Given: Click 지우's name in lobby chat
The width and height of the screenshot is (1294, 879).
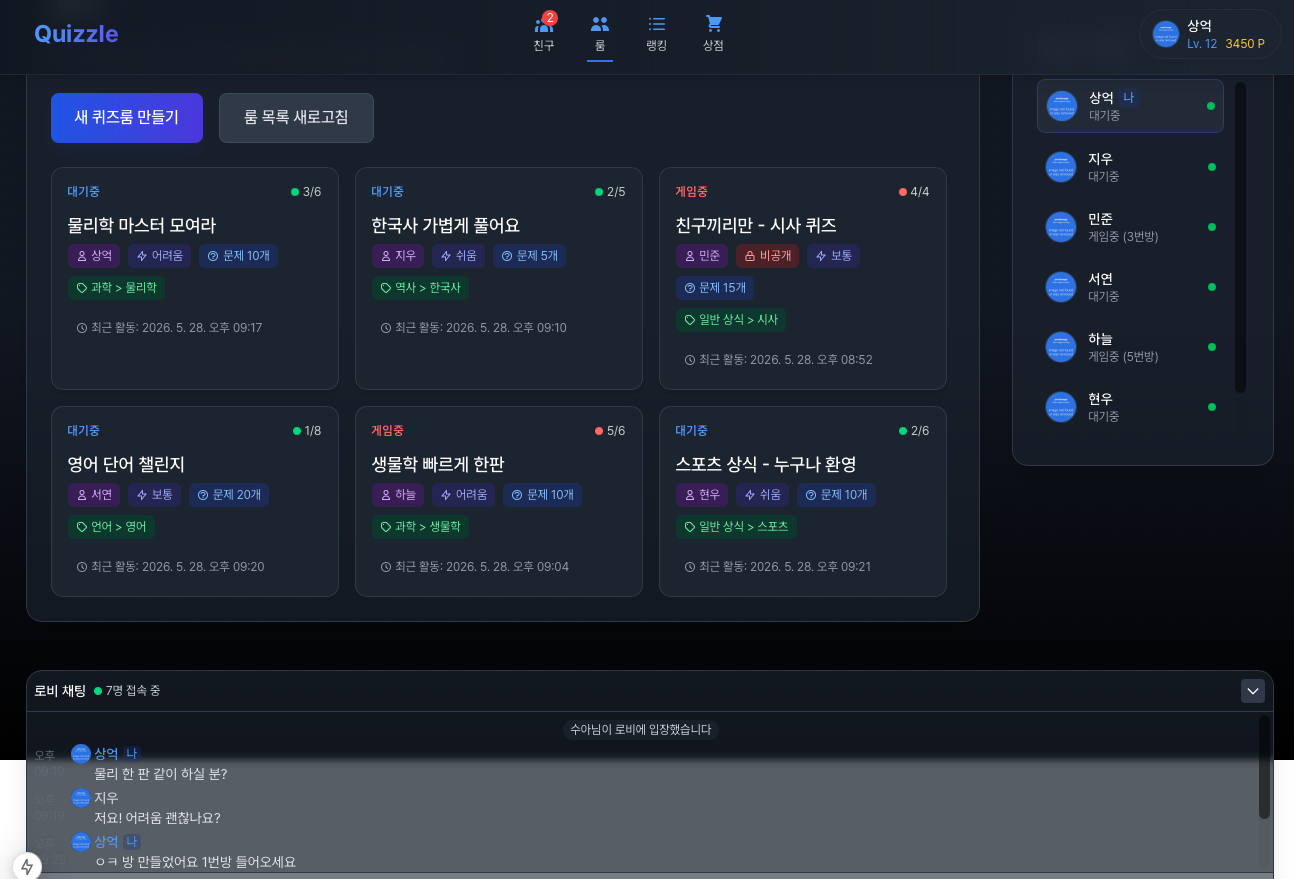Looking at the screenshot, I should pyautogui.click(x=106, y=798).
